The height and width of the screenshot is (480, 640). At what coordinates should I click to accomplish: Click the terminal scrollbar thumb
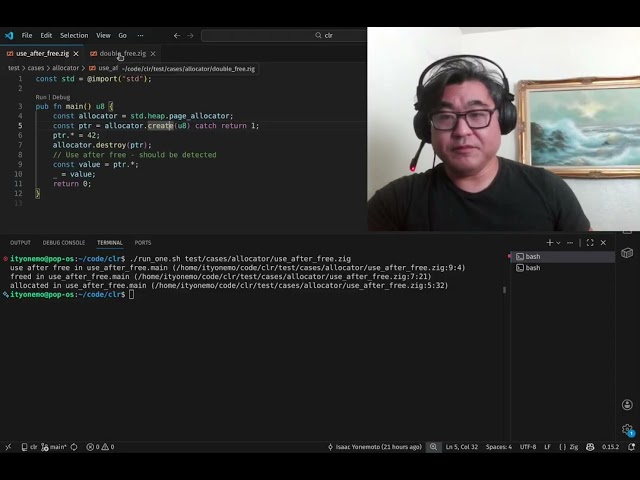click(504, 290)
